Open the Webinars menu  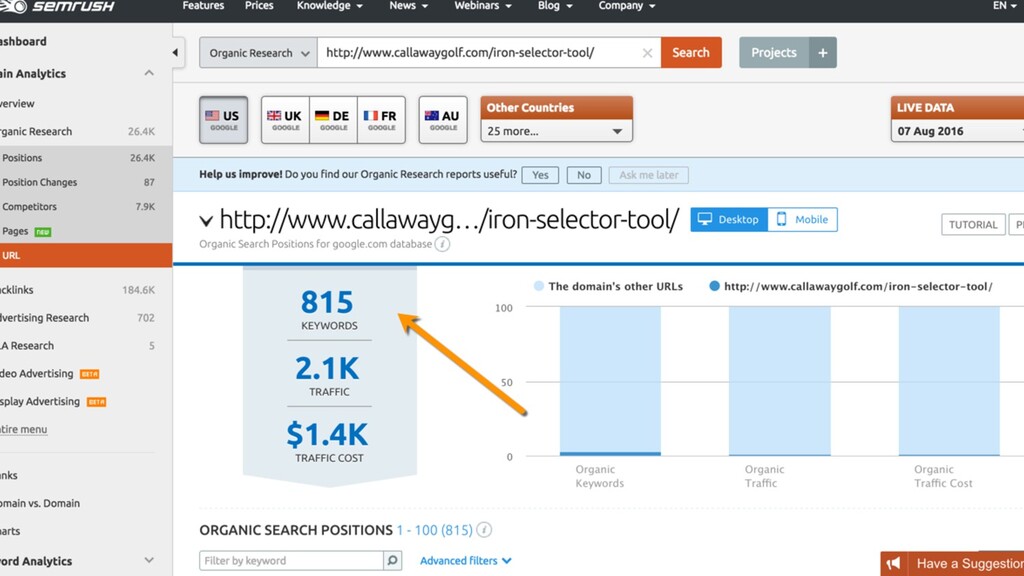[x=483, y=6]
